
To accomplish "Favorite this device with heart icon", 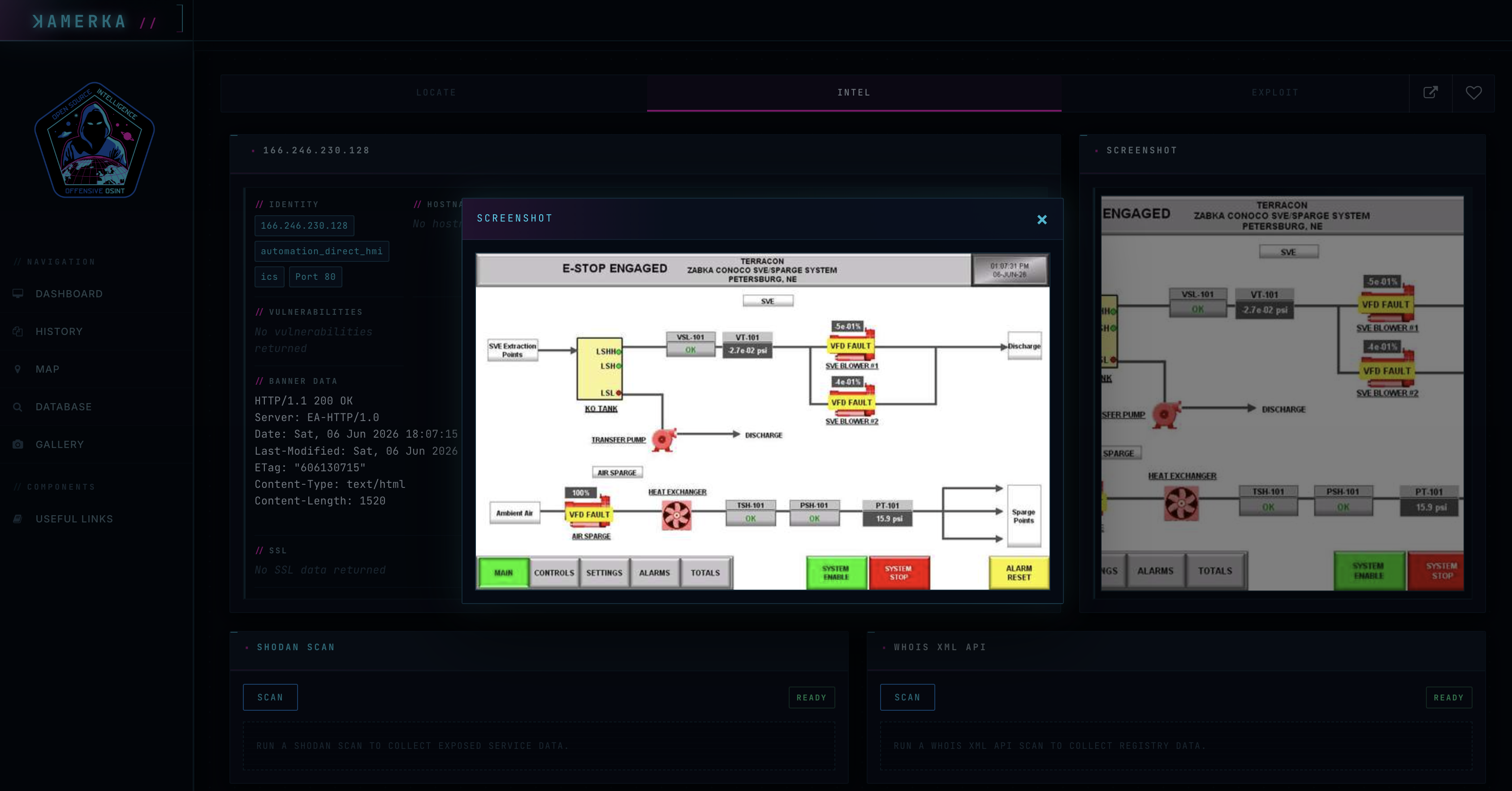I will 1473,92.
